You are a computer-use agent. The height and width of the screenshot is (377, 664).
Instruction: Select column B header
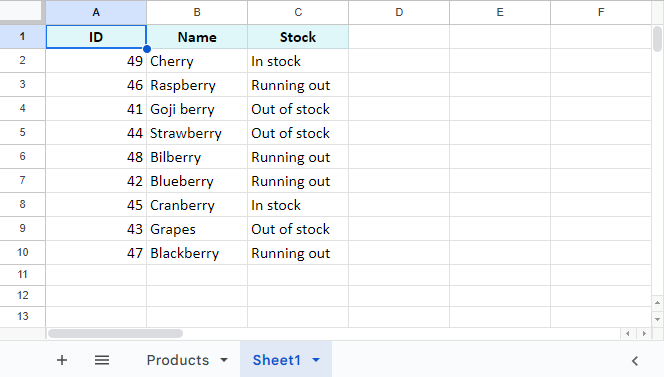pos(197,12)
